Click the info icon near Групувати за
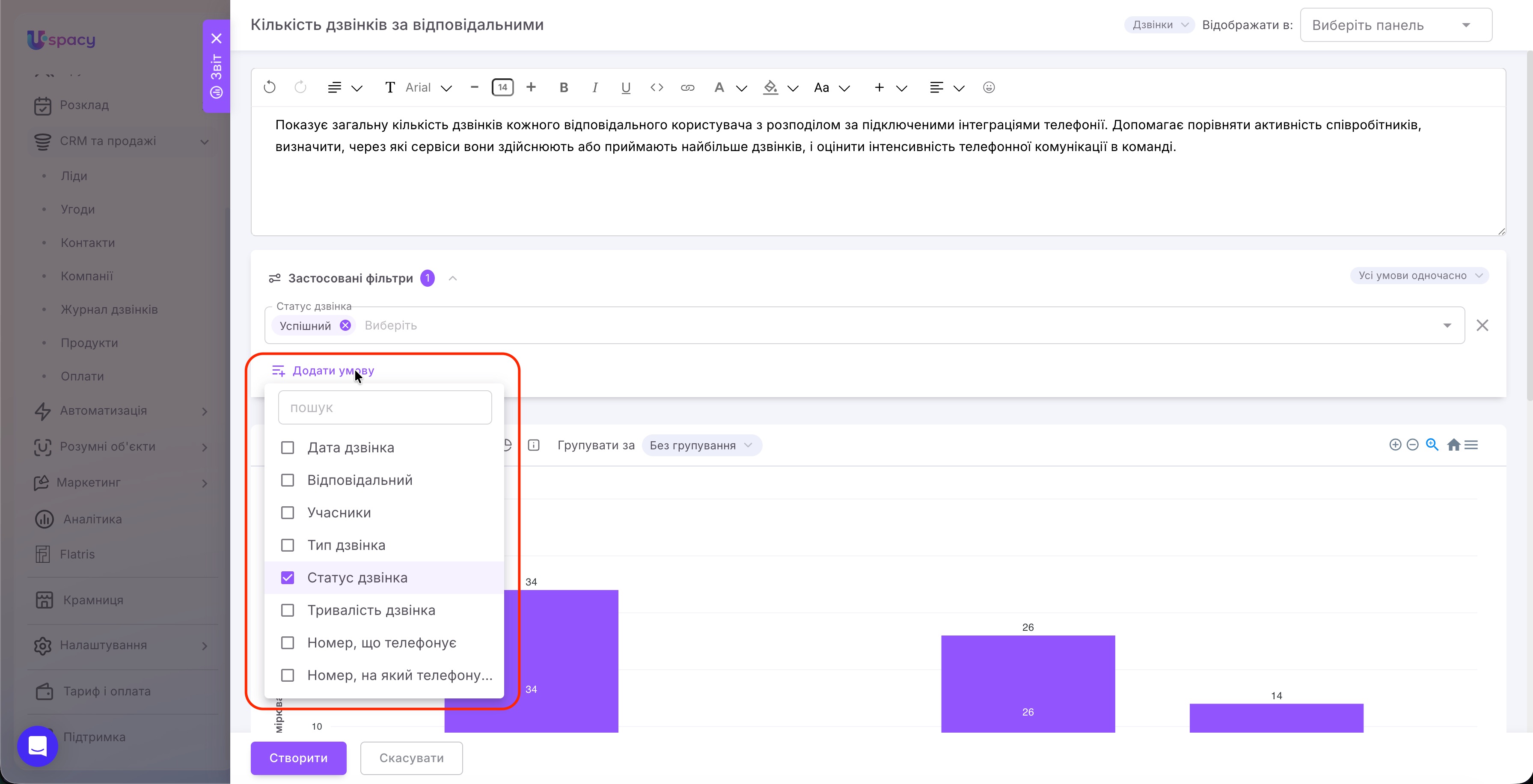Viewport: 1533px width, 784px height. point(534,445)
